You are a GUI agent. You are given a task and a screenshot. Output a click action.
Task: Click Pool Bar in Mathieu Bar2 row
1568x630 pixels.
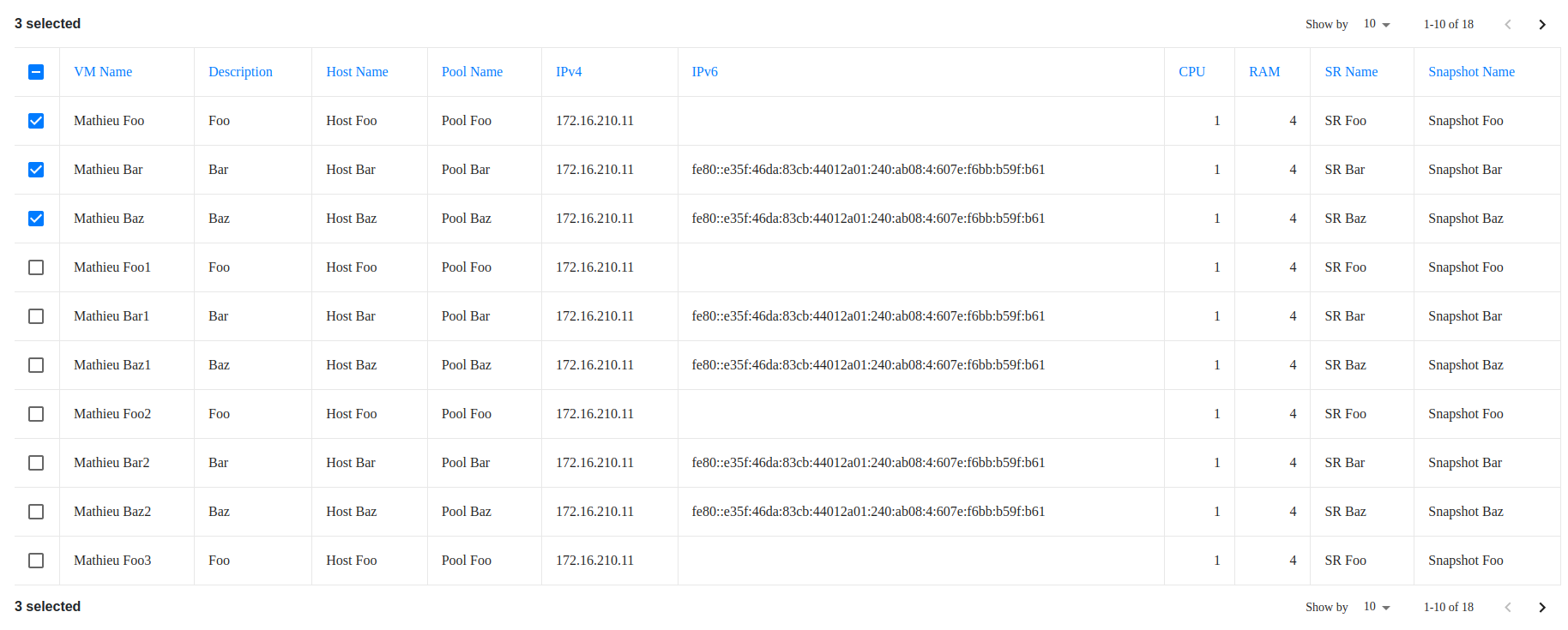(466, 463)
